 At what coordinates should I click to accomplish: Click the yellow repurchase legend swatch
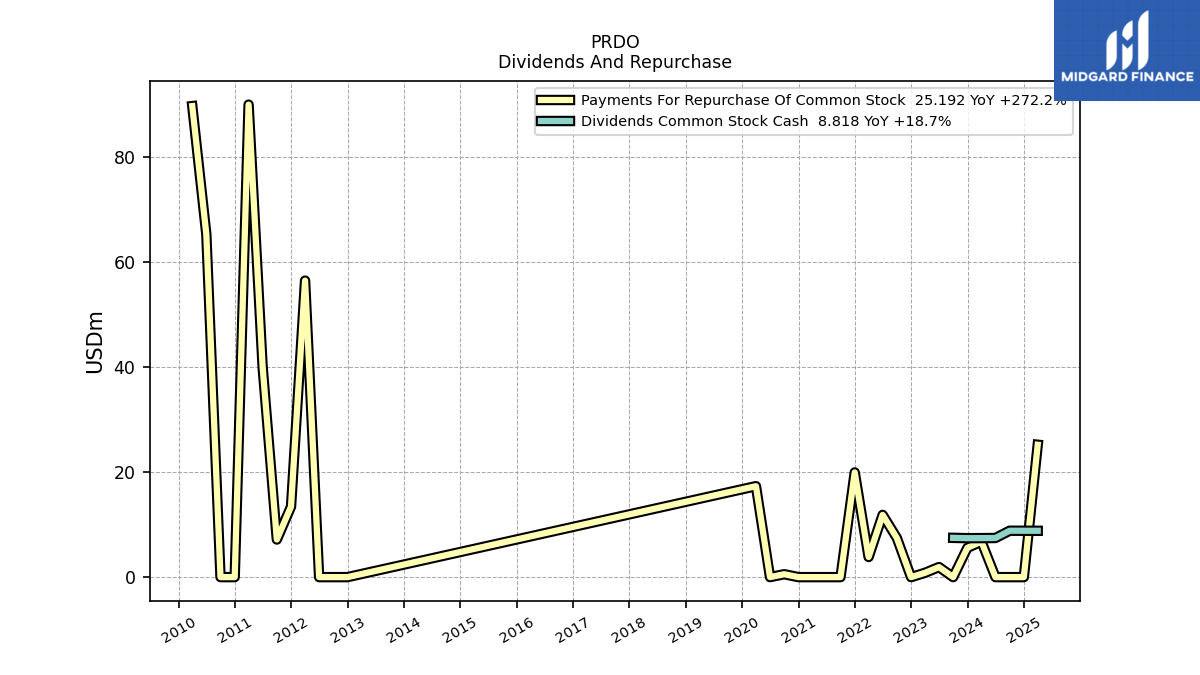coord(555,100)
